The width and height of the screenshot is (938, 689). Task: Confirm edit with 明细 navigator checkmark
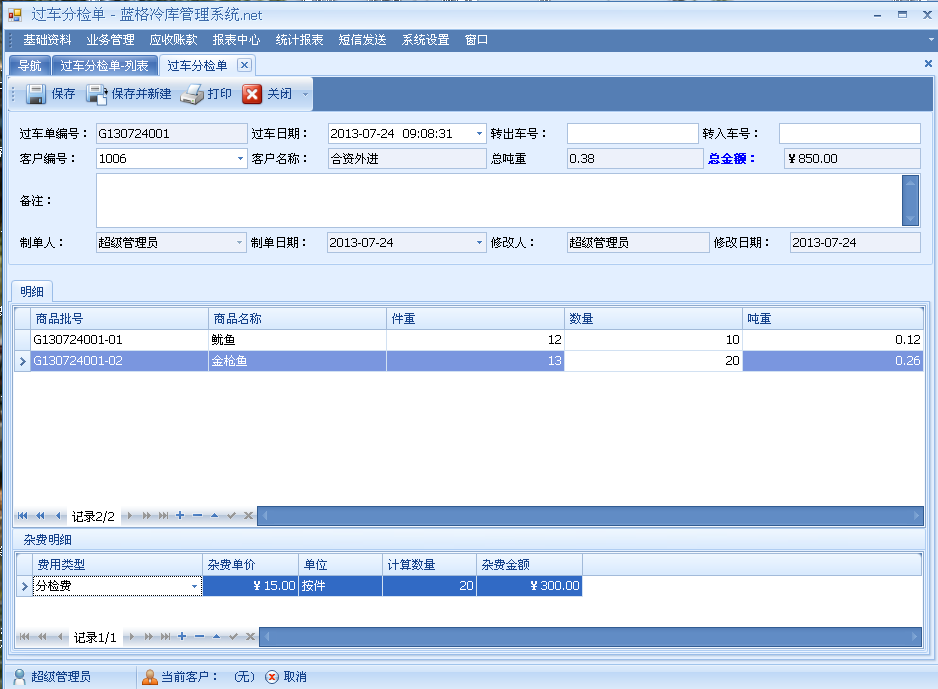coord(232,516)
